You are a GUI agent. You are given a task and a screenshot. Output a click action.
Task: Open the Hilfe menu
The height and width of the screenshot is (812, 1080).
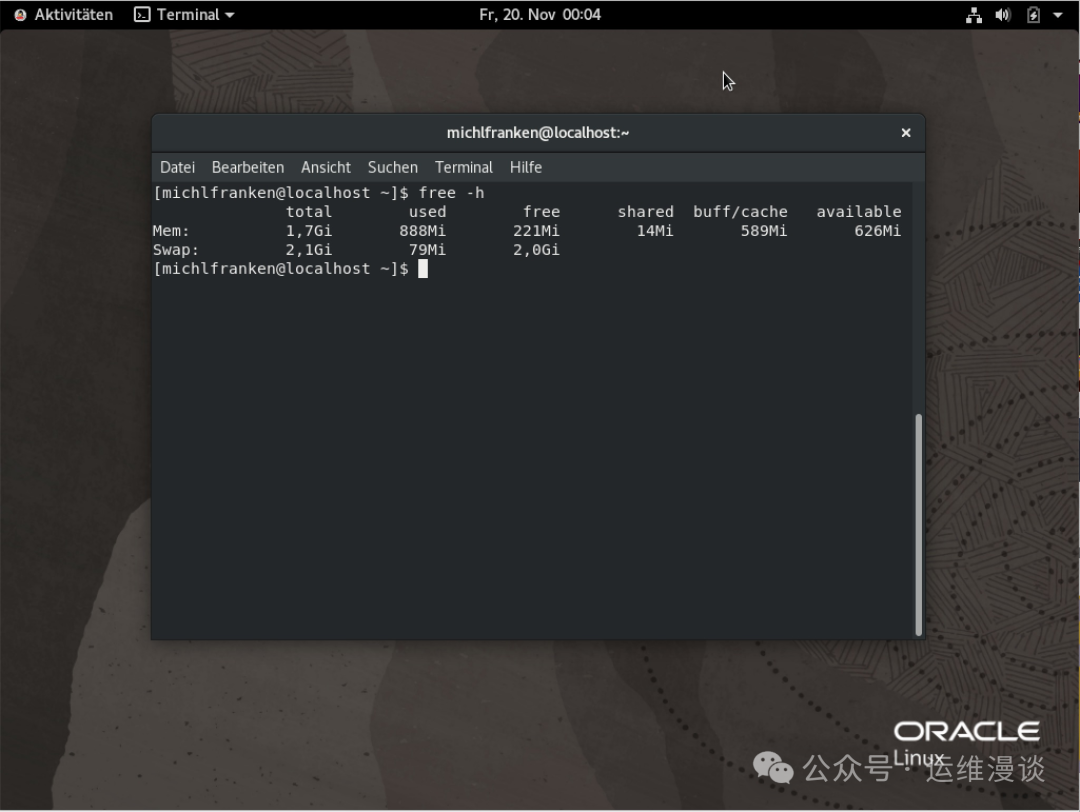525,167
